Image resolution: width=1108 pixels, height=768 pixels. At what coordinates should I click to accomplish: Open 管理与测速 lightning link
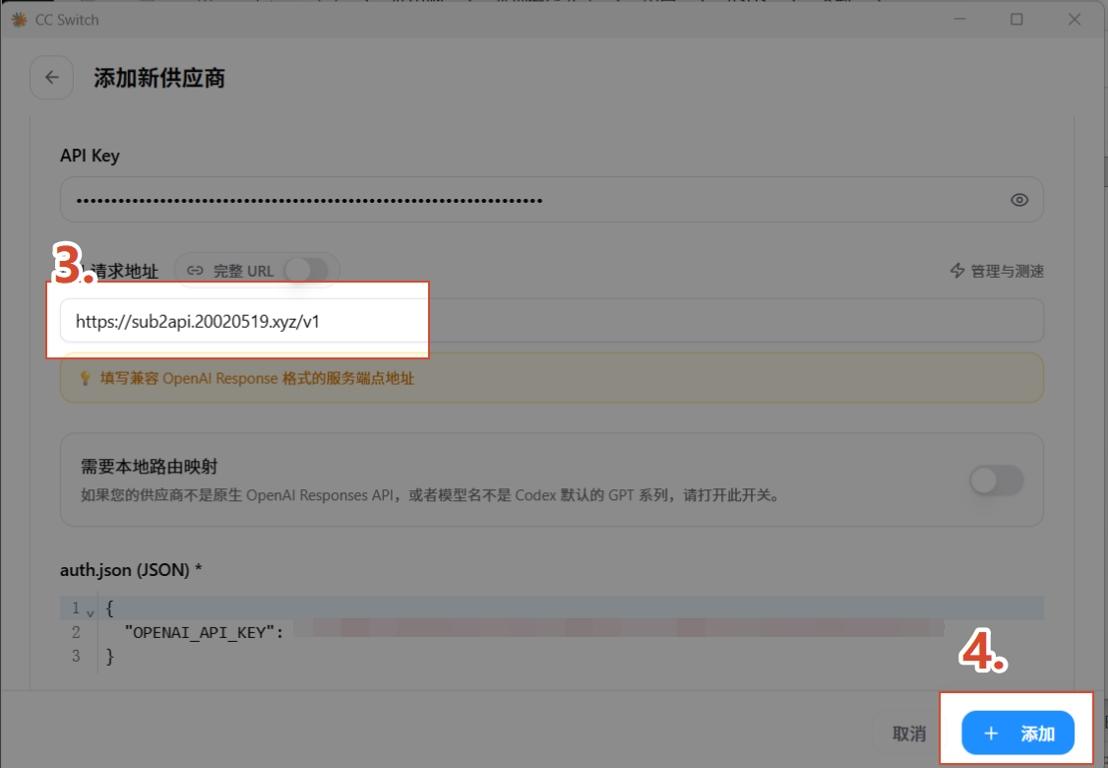996,271
